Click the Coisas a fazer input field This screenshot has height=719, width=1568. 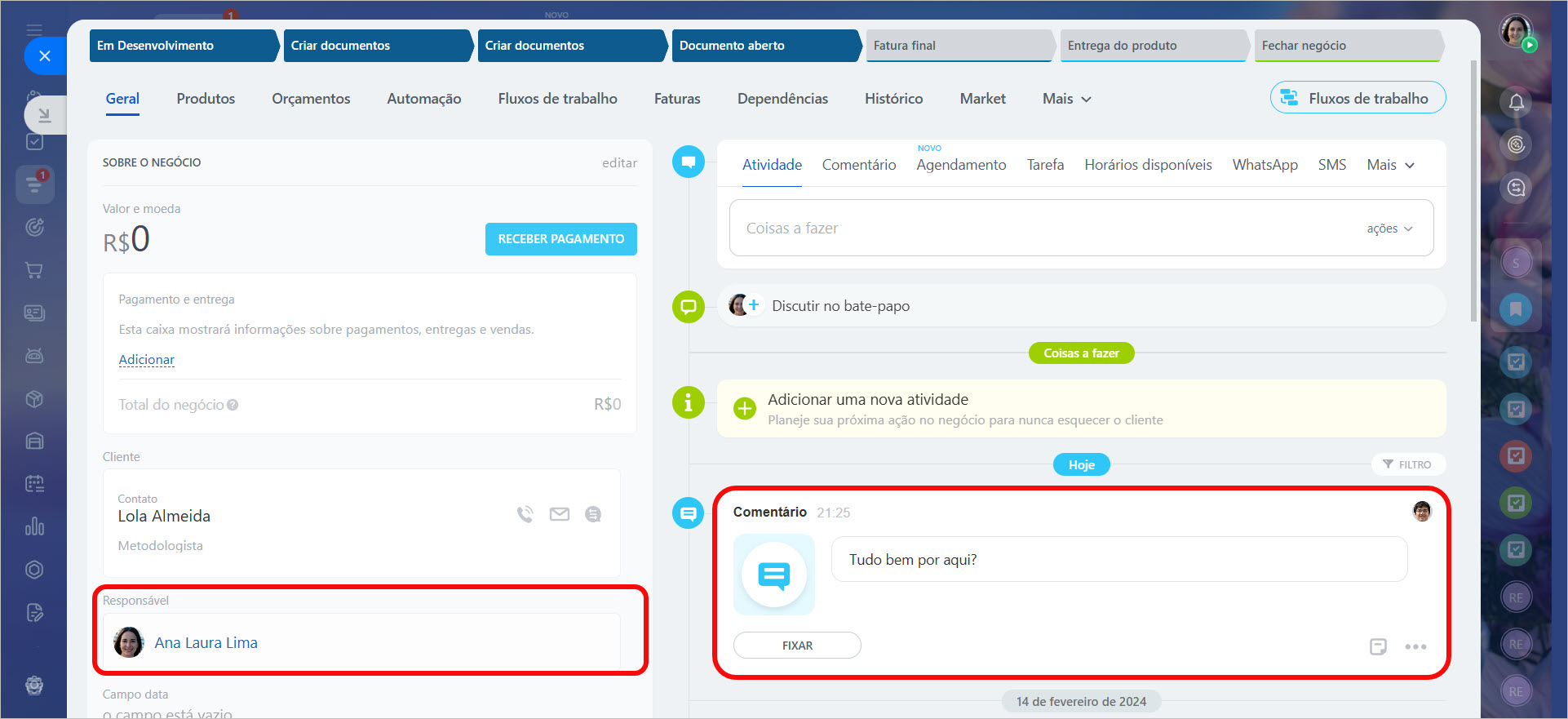tap(1081, 229)
